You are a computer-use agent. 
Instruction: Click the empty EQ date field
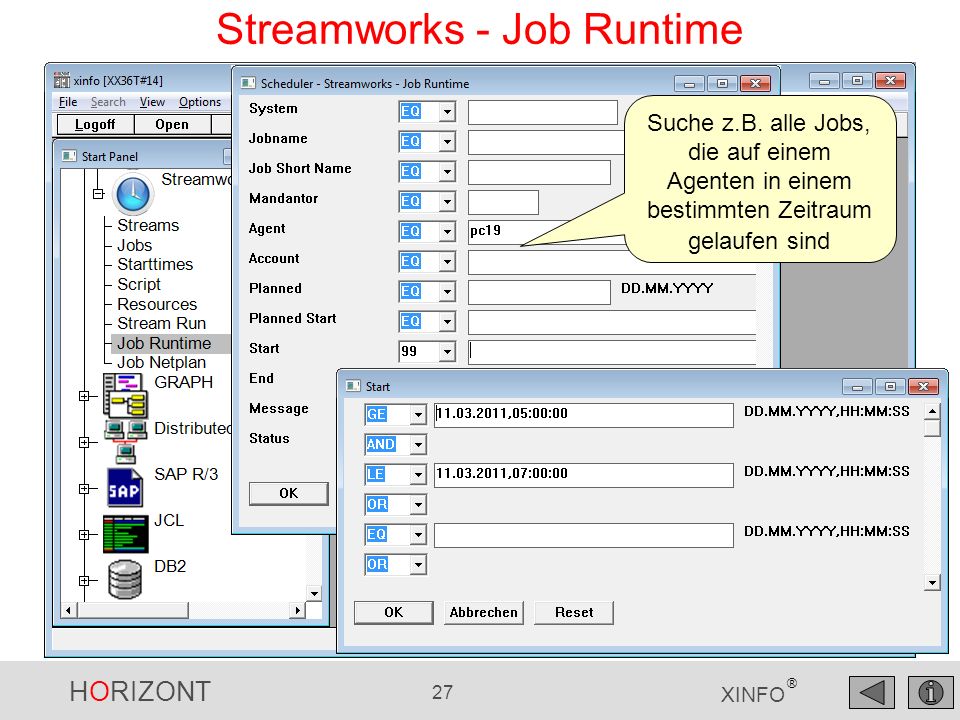[583, 534]
